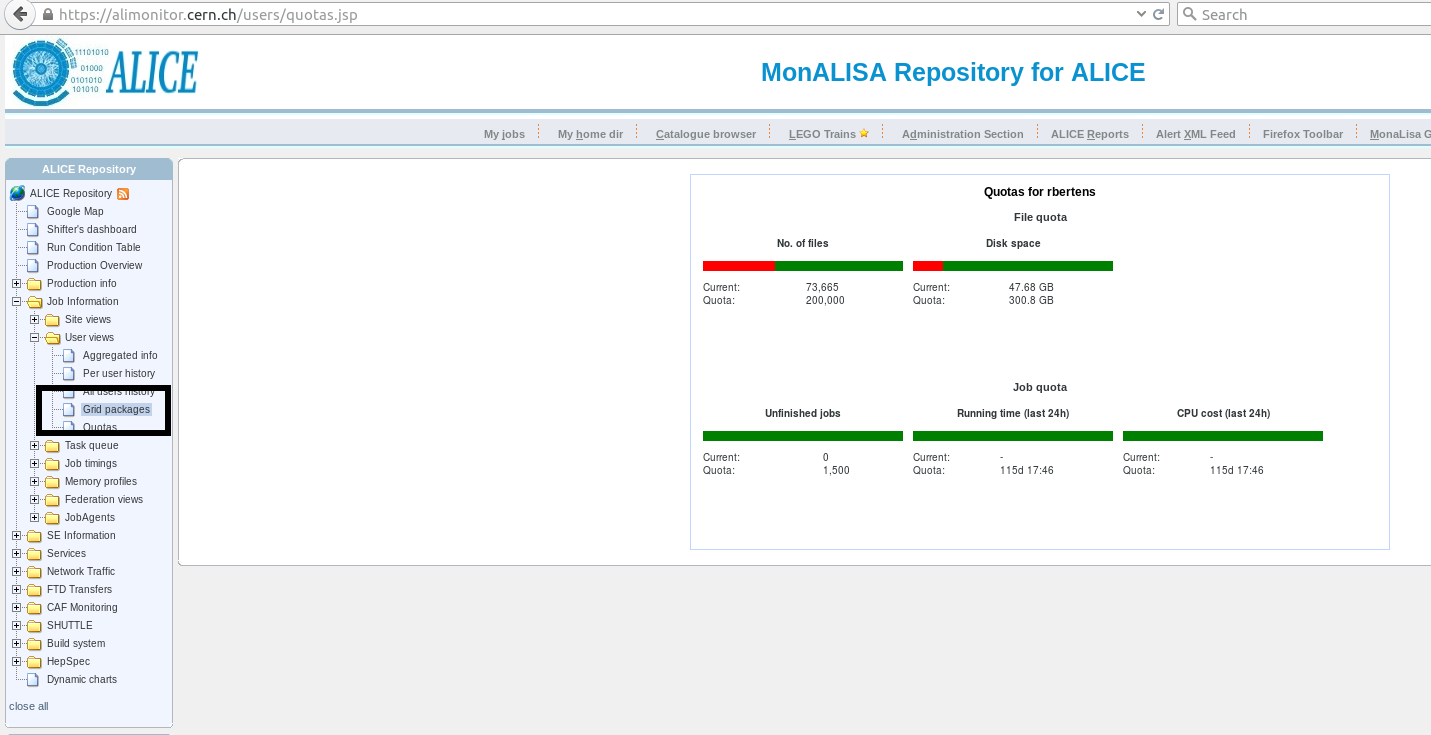Go back with the browser back arrow
The image size is (1431, 735).
(19, 14)
